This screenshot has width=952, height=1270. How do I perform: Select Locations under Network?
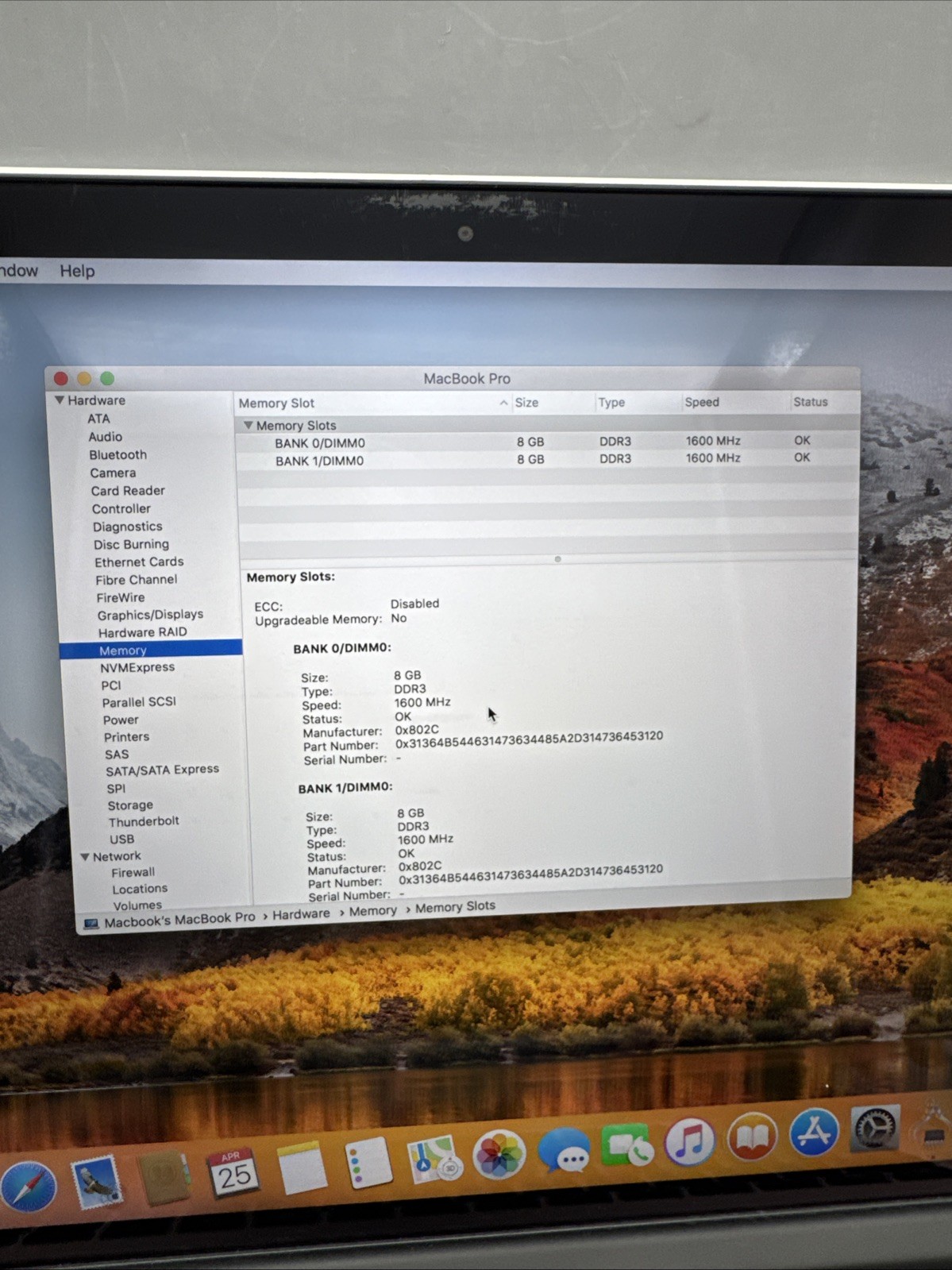coord(140,889)
